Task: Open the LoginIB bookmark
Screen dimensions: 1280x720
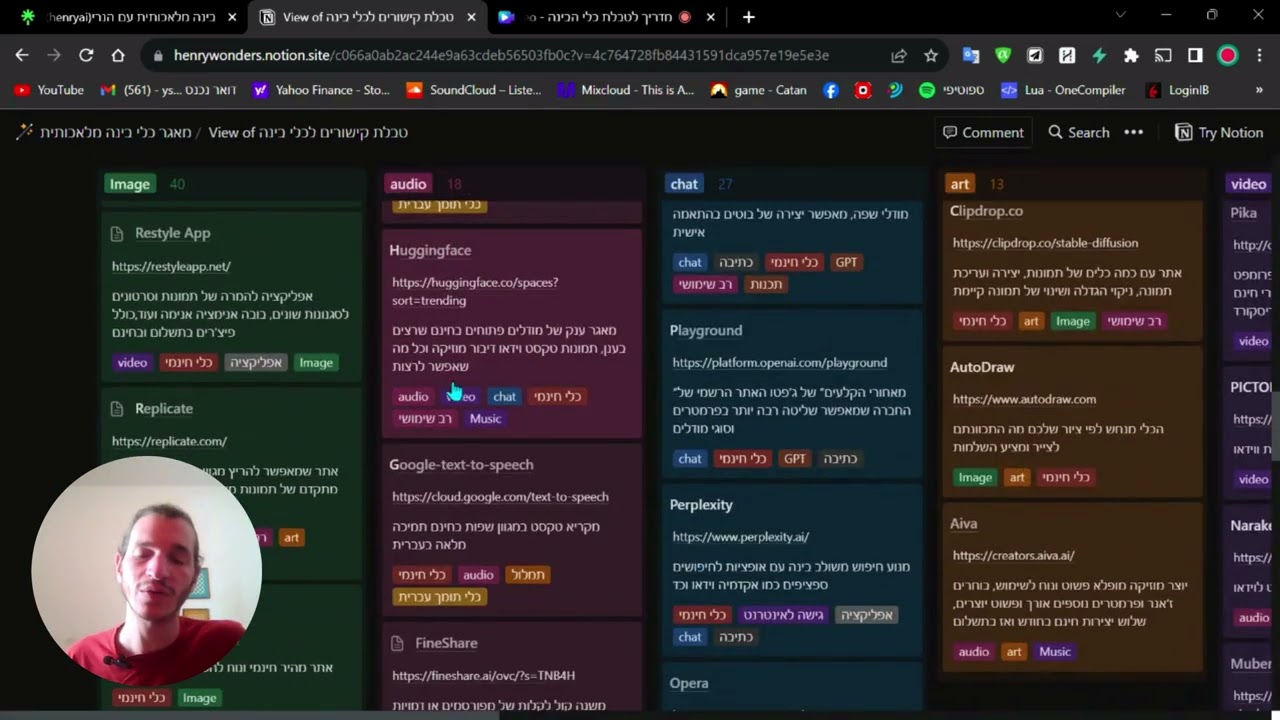Action: [x=1177, y=90]
